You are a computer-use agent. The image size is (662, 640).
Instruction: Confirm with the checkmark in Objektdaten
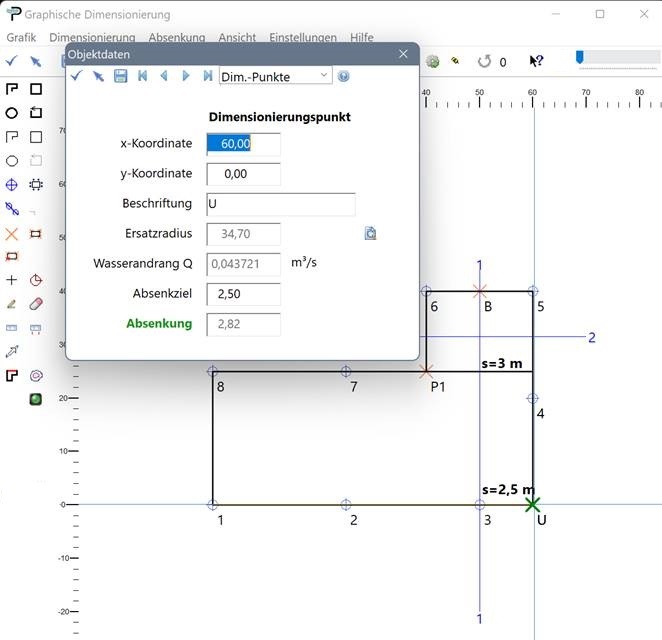[76, 76]
